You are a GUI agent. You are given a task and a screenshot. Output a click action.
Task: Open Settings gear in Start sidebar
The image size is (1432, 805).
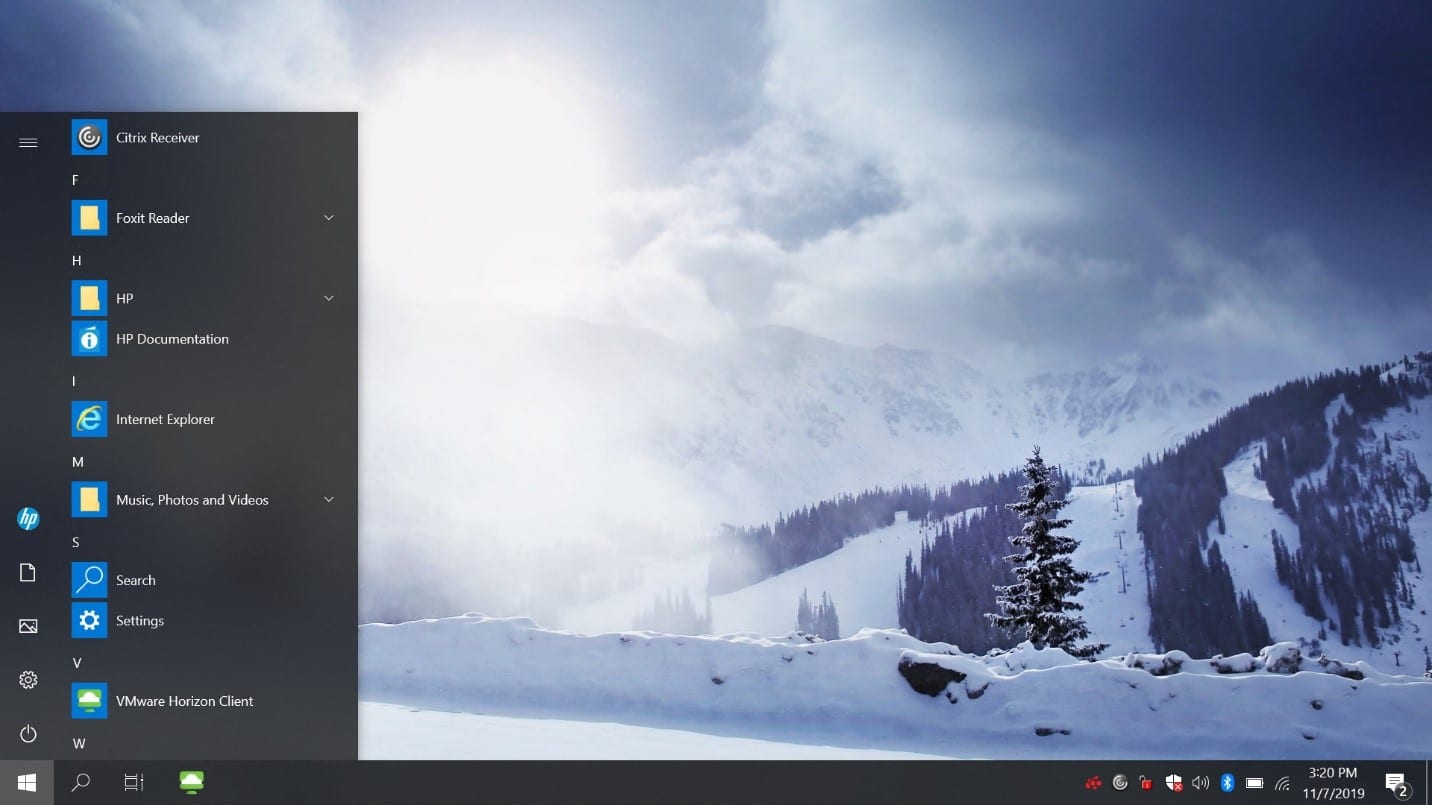coord(28,680)
